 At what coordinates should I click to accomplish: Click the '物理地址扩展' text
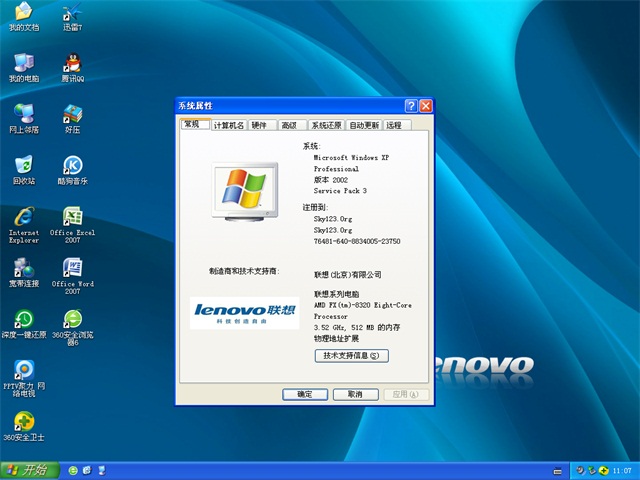[336, 338]
